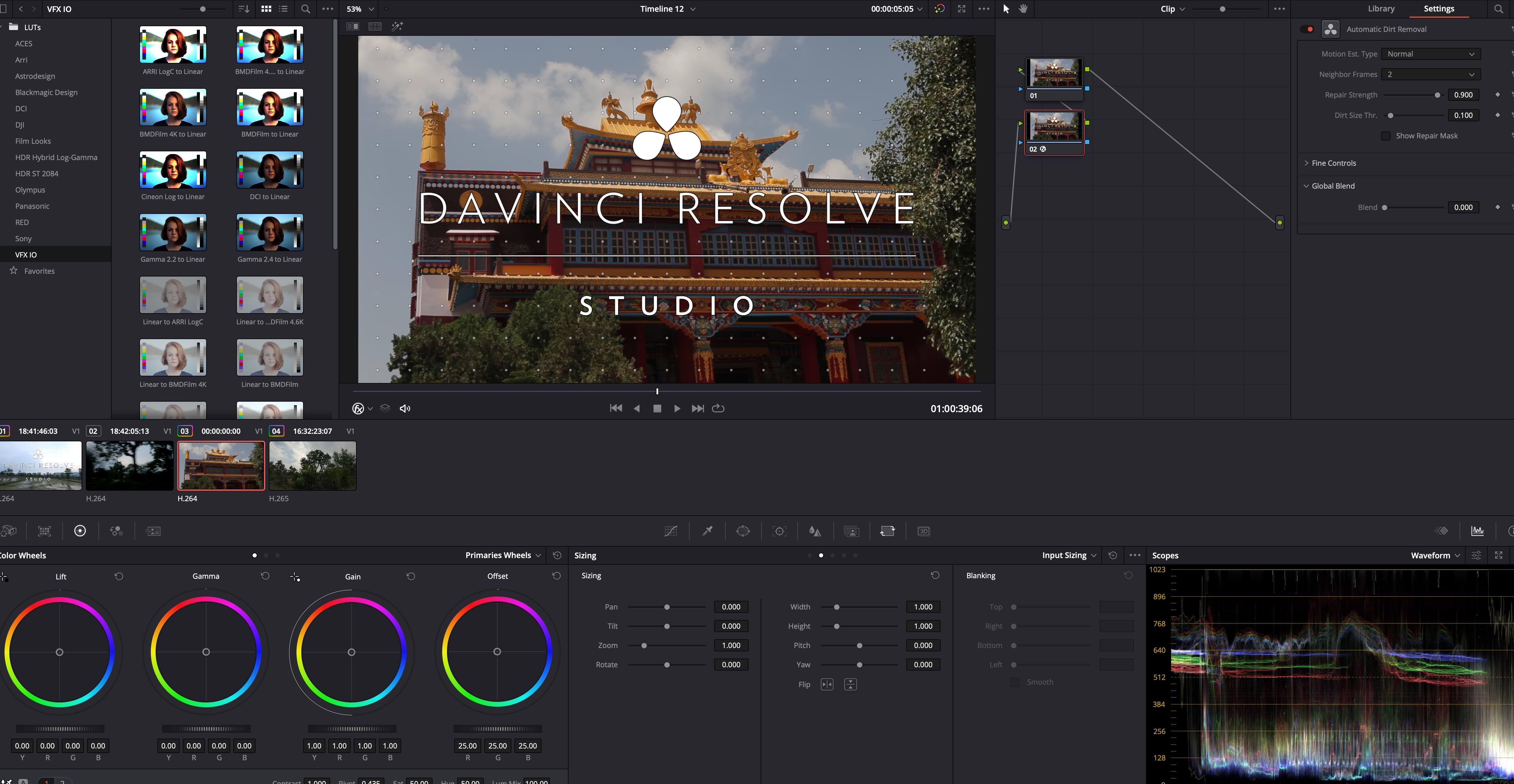1514x784 pixels.
Task: Open the Waveform scope type dropdown
Action: click(1435, 555)
